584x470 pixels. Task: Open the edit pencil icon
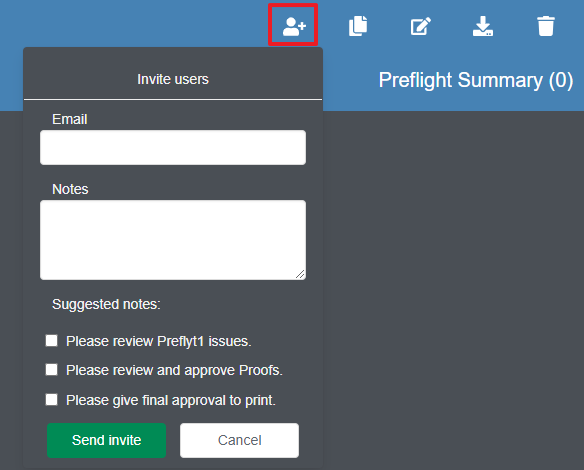[420, 26]
